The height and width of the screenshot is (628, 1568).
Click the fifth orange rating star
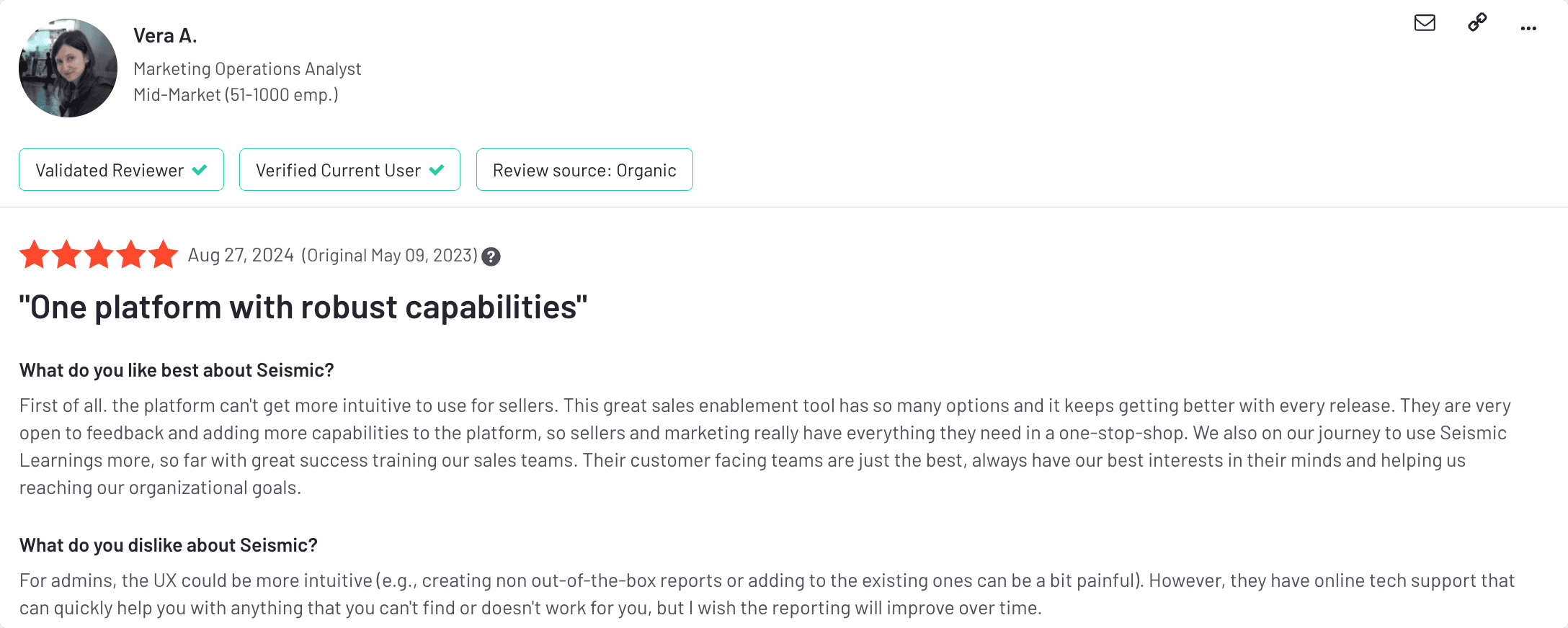coord(164,254)
